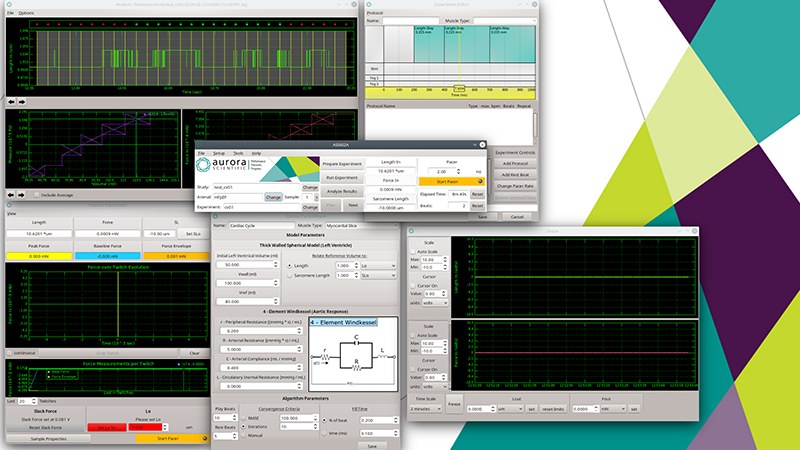800x450 pixels.
Task: Open the units dropdown for the Length In scope
Action: (435, 303)
